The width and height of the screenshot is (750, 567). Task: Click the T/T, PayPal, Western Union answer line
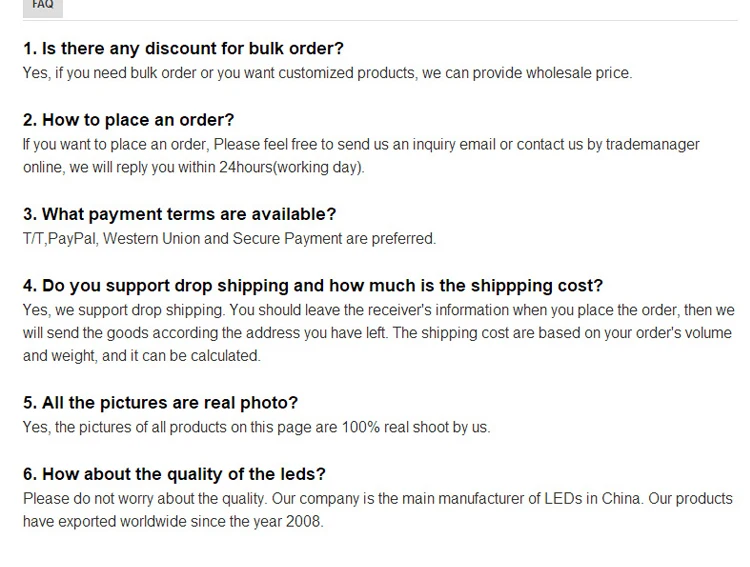(x=230, y=238)
